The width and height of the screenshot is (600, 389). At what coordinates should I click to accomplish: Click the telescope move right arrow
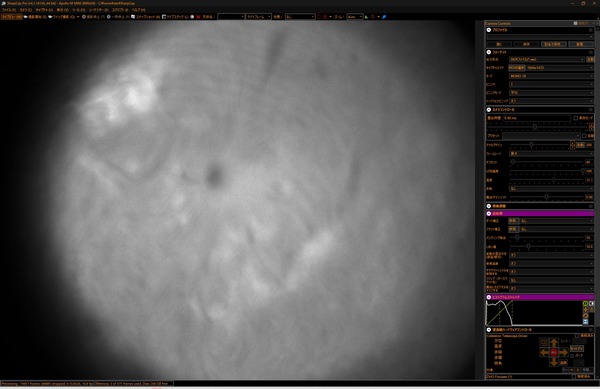[x=563, y=352]
